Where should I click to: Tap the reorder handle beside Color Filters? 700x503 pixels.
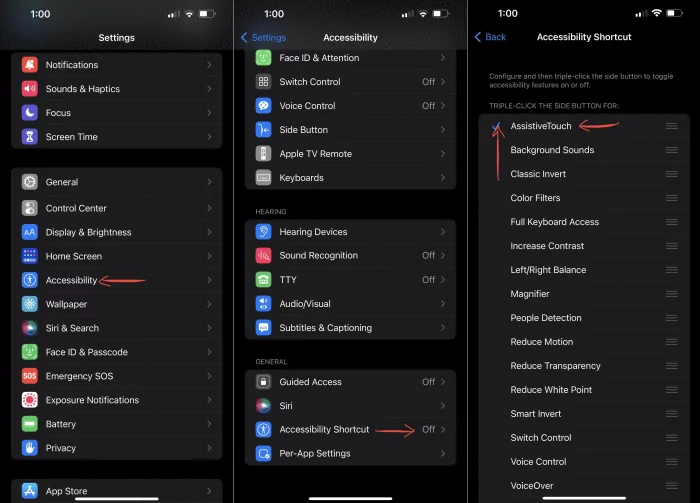coord(672,198)
